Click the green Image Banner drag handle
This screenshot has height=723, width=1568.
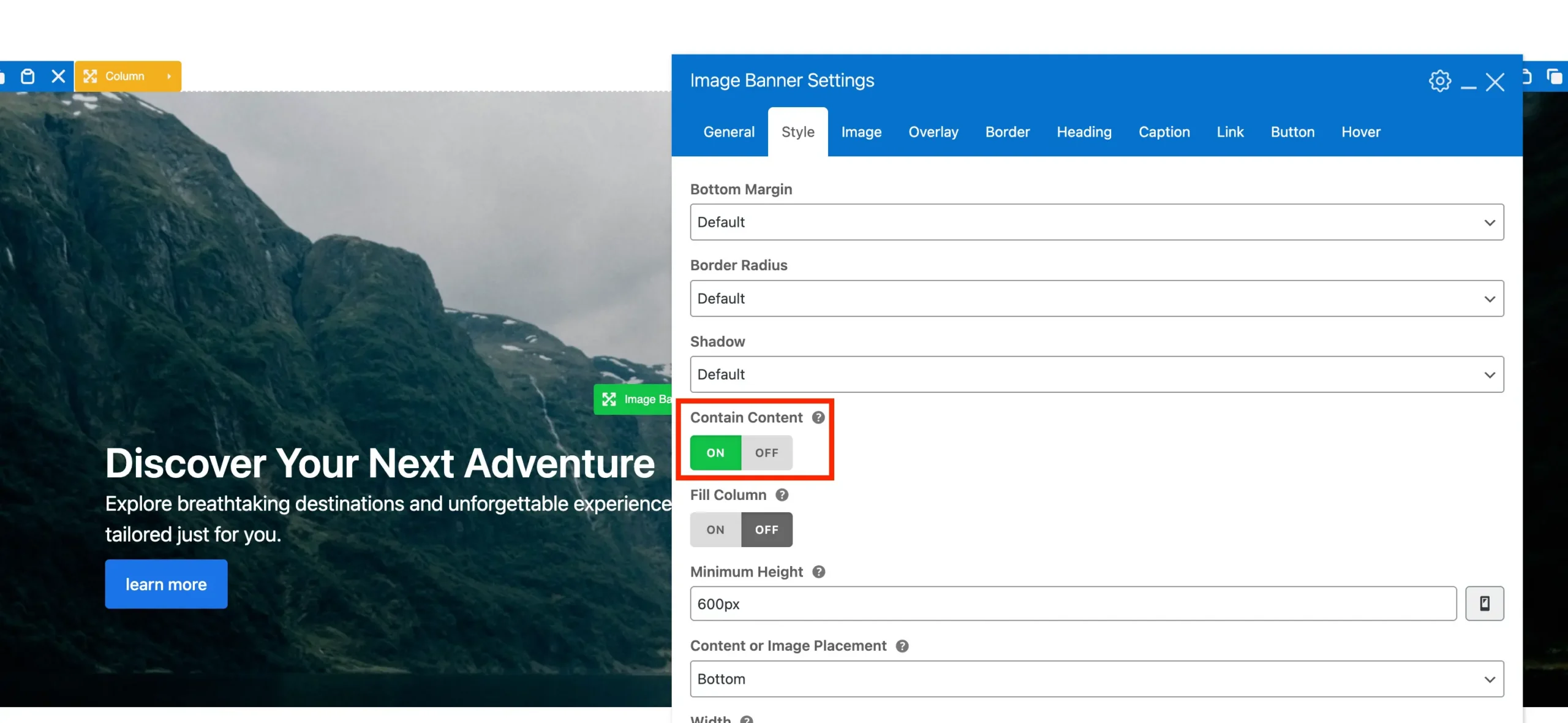pyautogui.click(x=609, y=399)
